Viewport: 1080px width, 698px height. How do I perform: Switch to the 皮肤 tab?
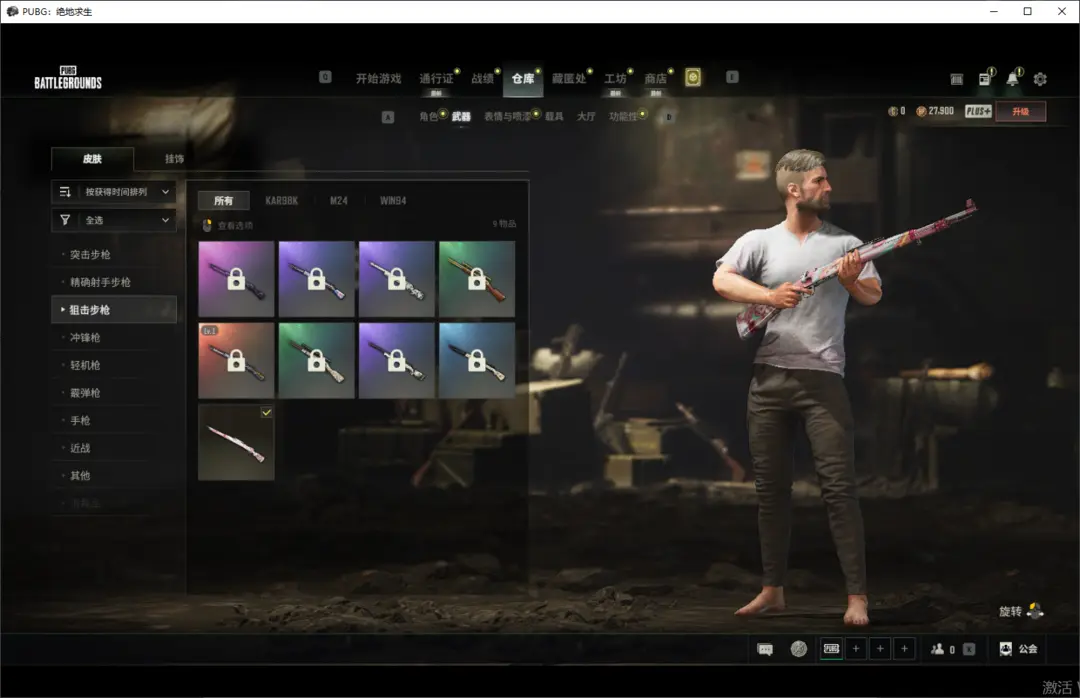[92, 159]
